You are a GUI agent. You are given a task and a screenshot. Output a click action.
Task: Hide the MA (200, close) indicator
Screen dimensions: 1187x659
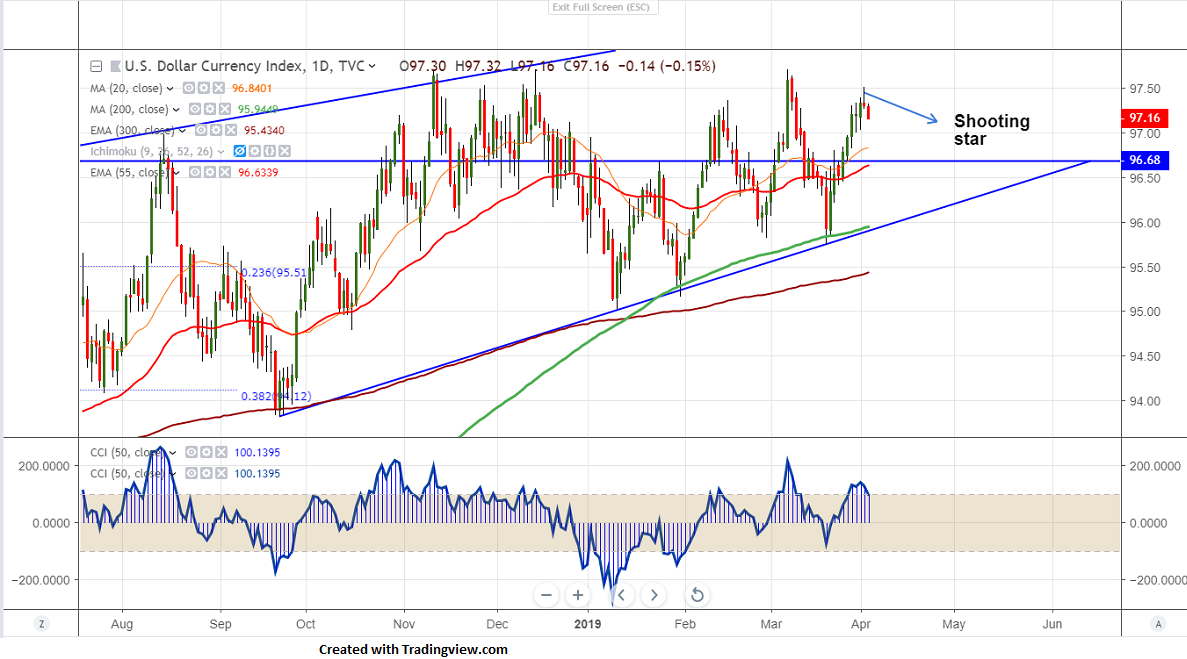click(x=195, y=110)
